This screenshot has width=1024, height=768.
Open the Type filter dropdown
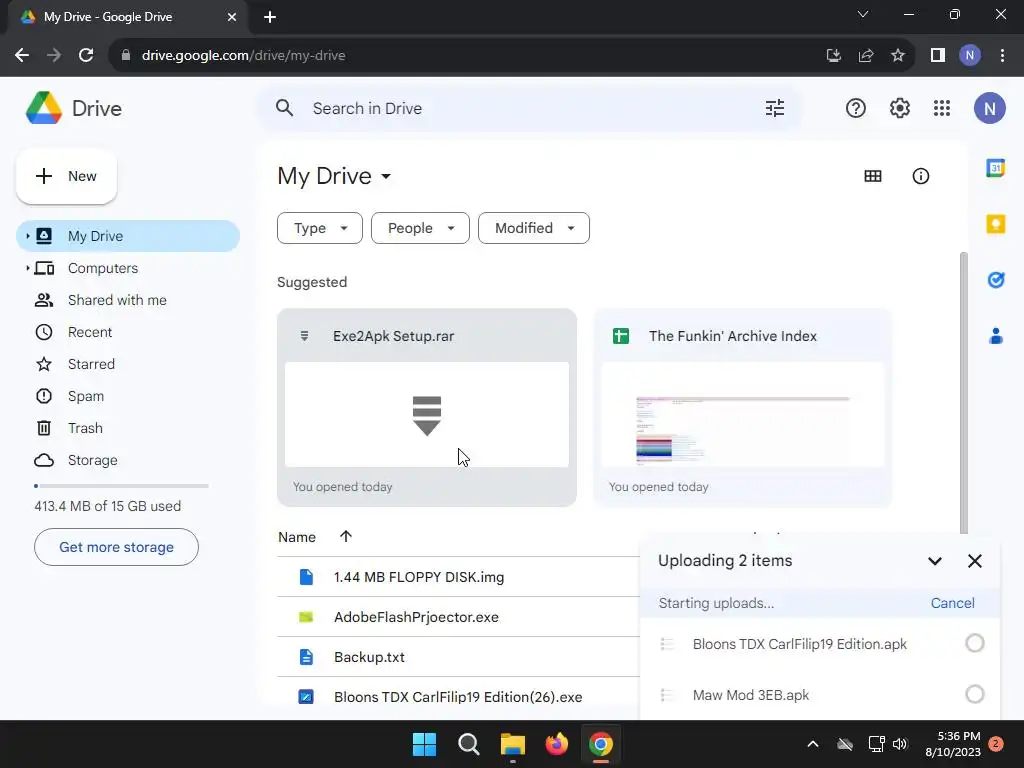(319, 228)
